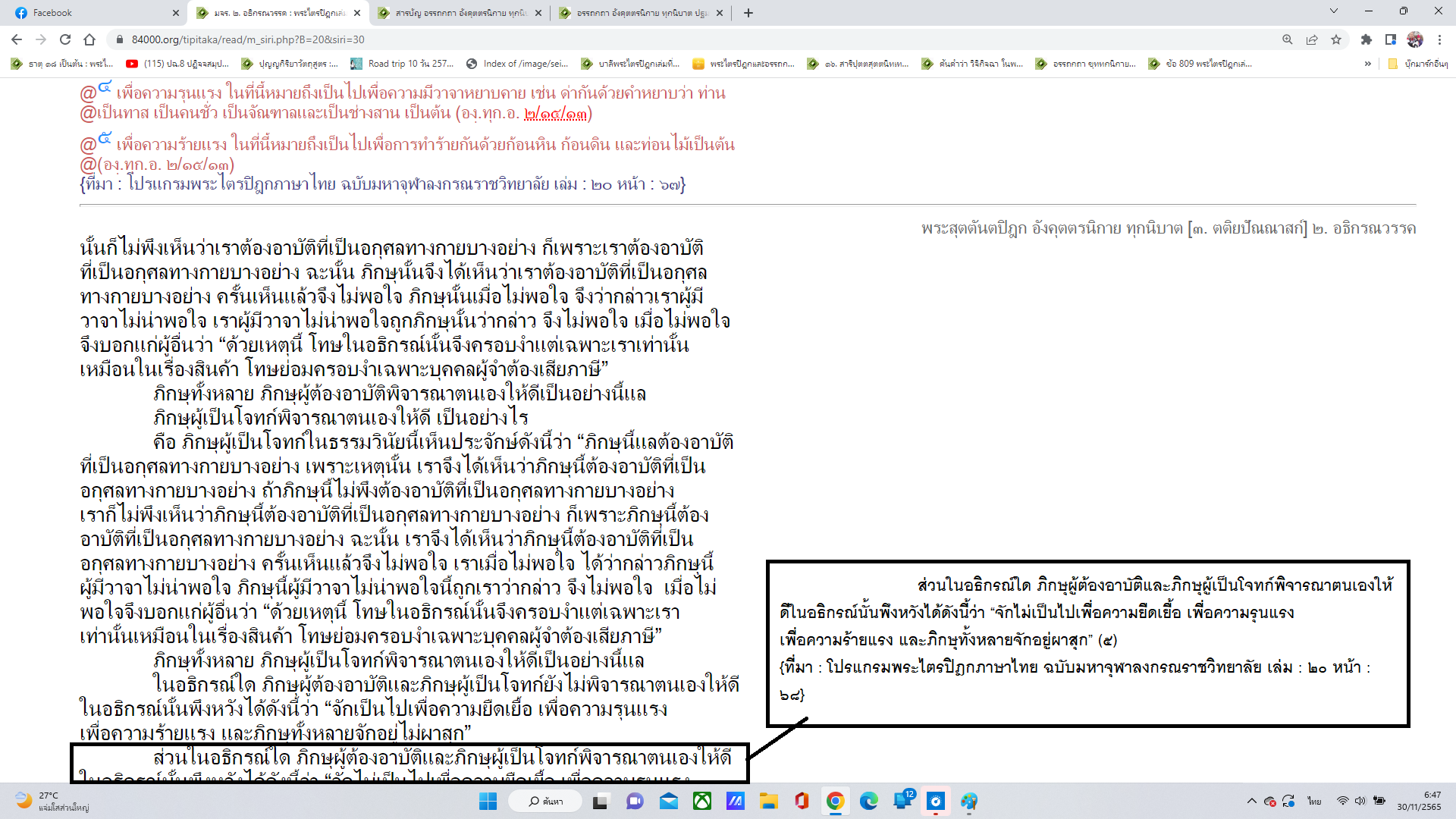This screenshot has height=819, width=1456.
Task: Select the มจร. ๒. อธิกรณวรรค tab
Action: [x=278, y=13]
